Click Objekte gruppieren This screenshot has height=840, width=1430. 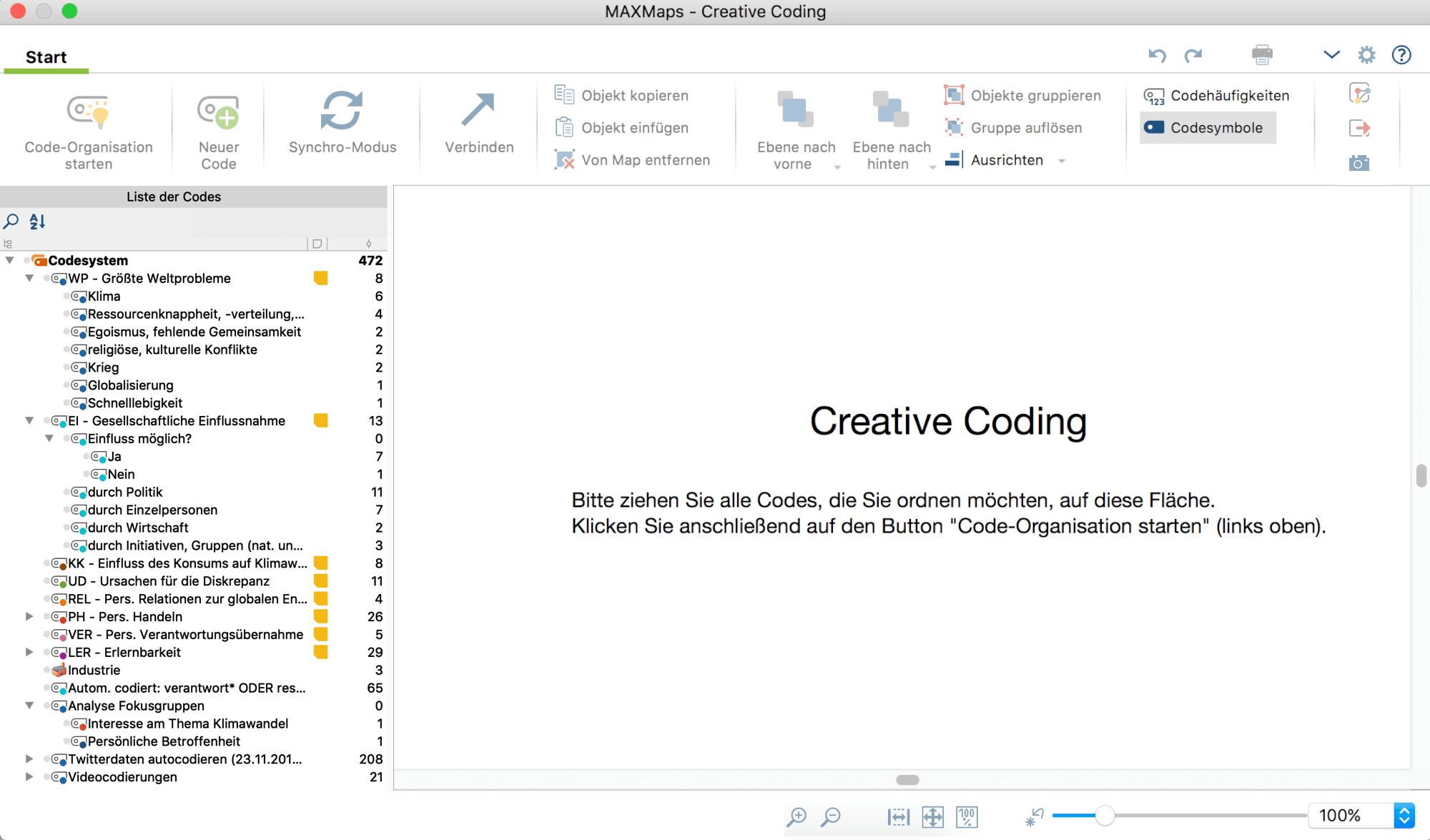point(1022,95)
